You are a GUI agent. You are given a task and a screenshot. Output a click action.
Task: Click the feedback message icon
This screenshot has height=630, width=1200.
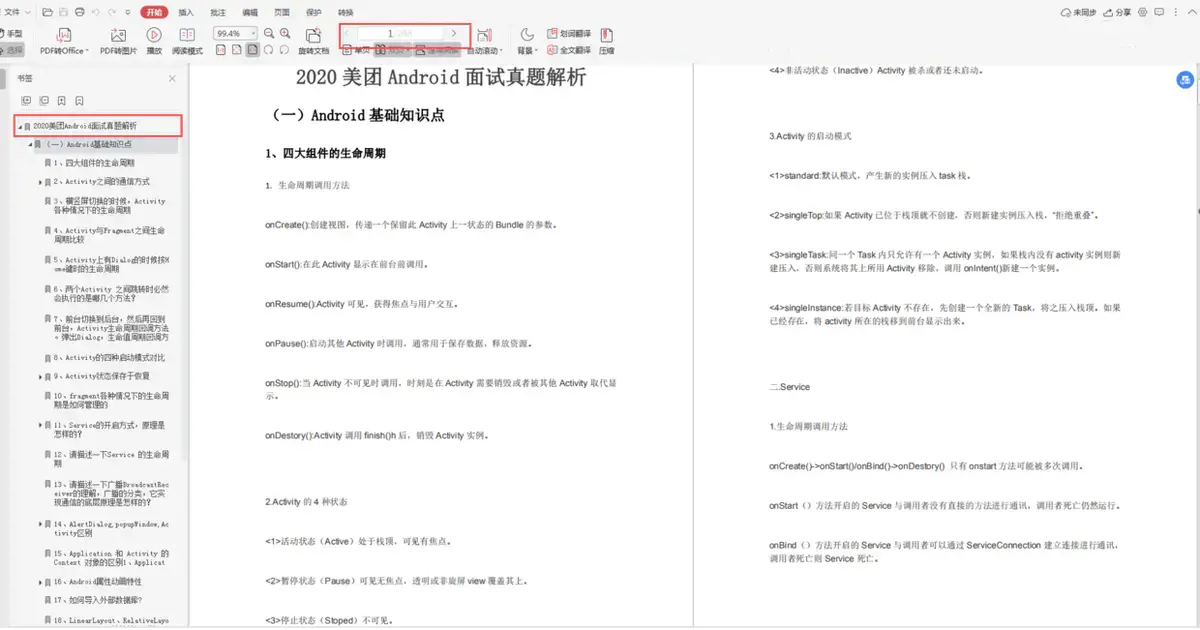pos(1159,12)
